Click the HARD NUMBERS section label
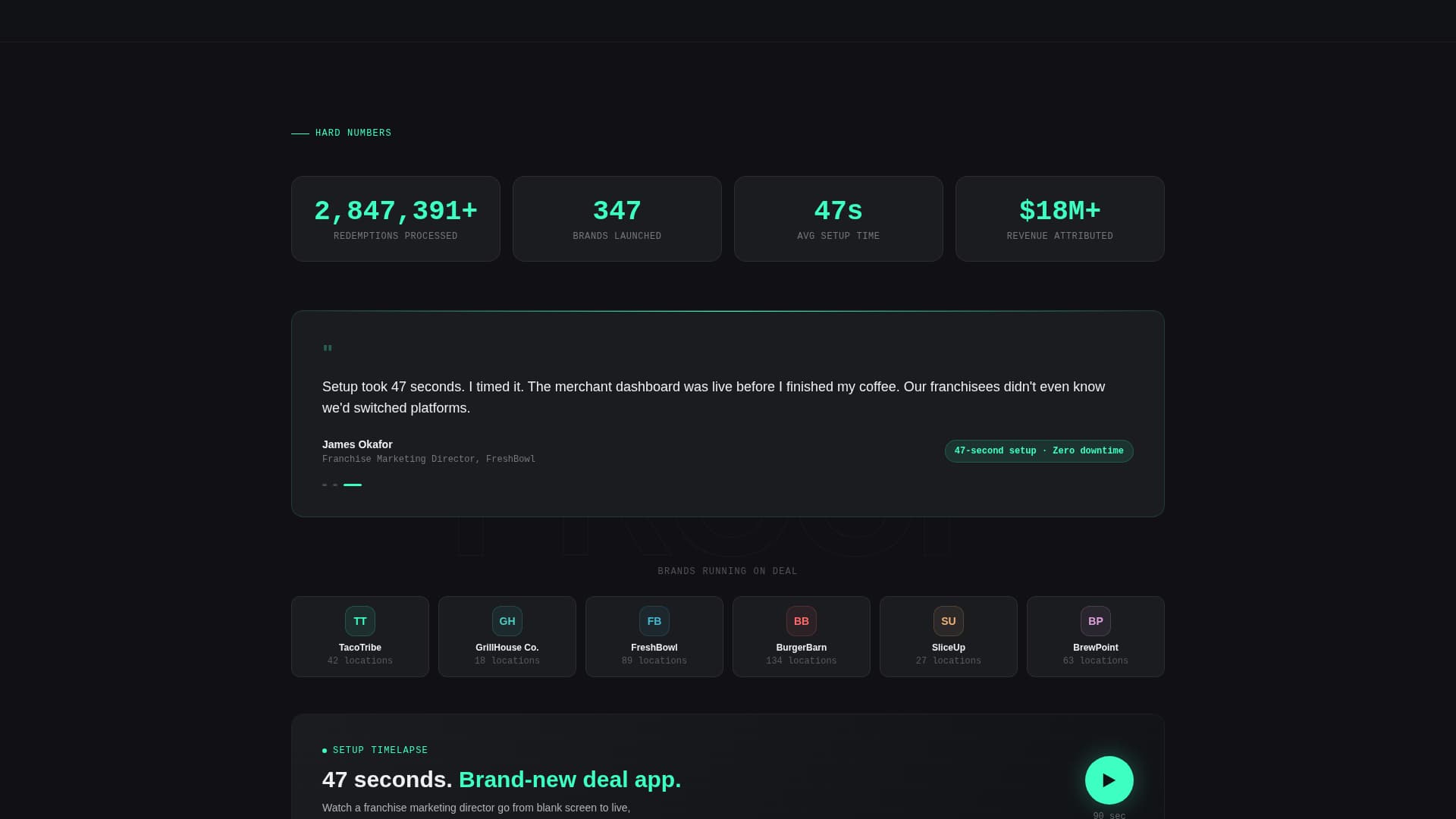Image resolution: width=1456 pixels, height=819 pixels. click(353, 133)
